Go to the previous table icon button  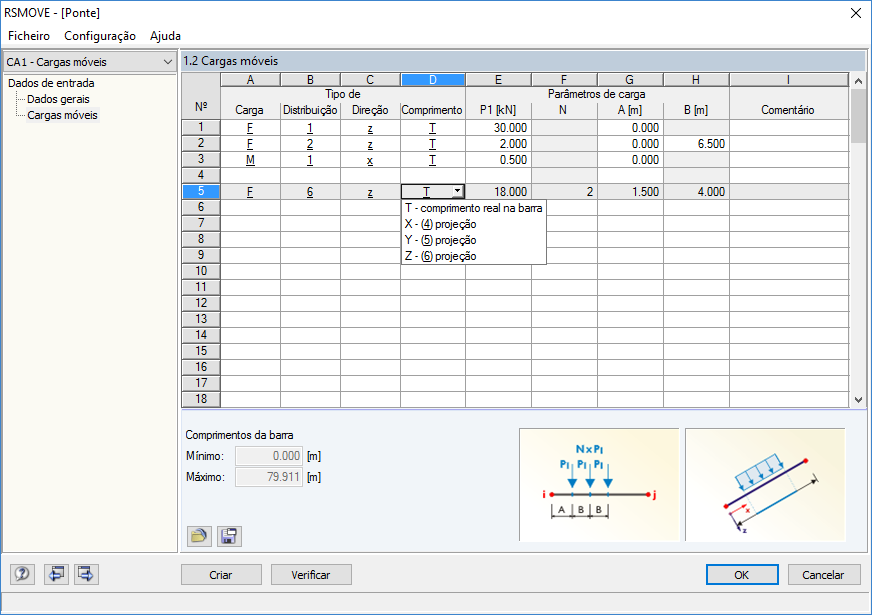click(56, 574)
